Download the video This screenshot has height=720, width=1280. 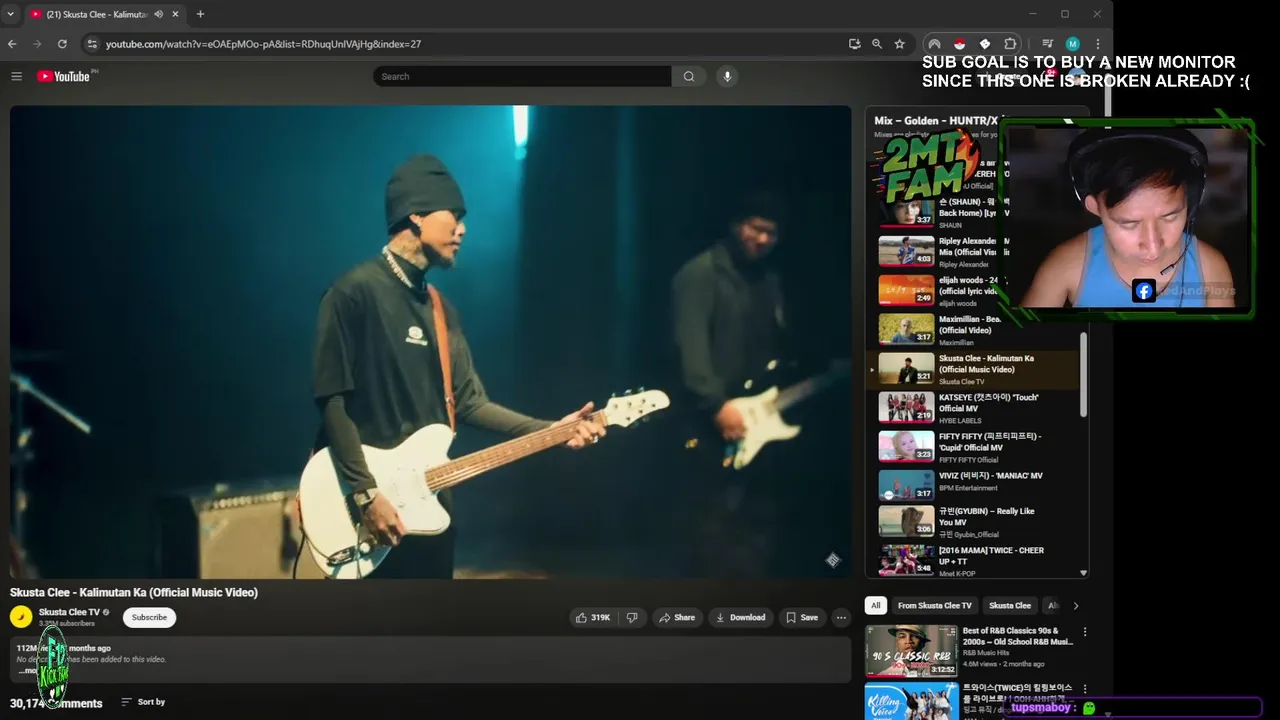[741, 618]
